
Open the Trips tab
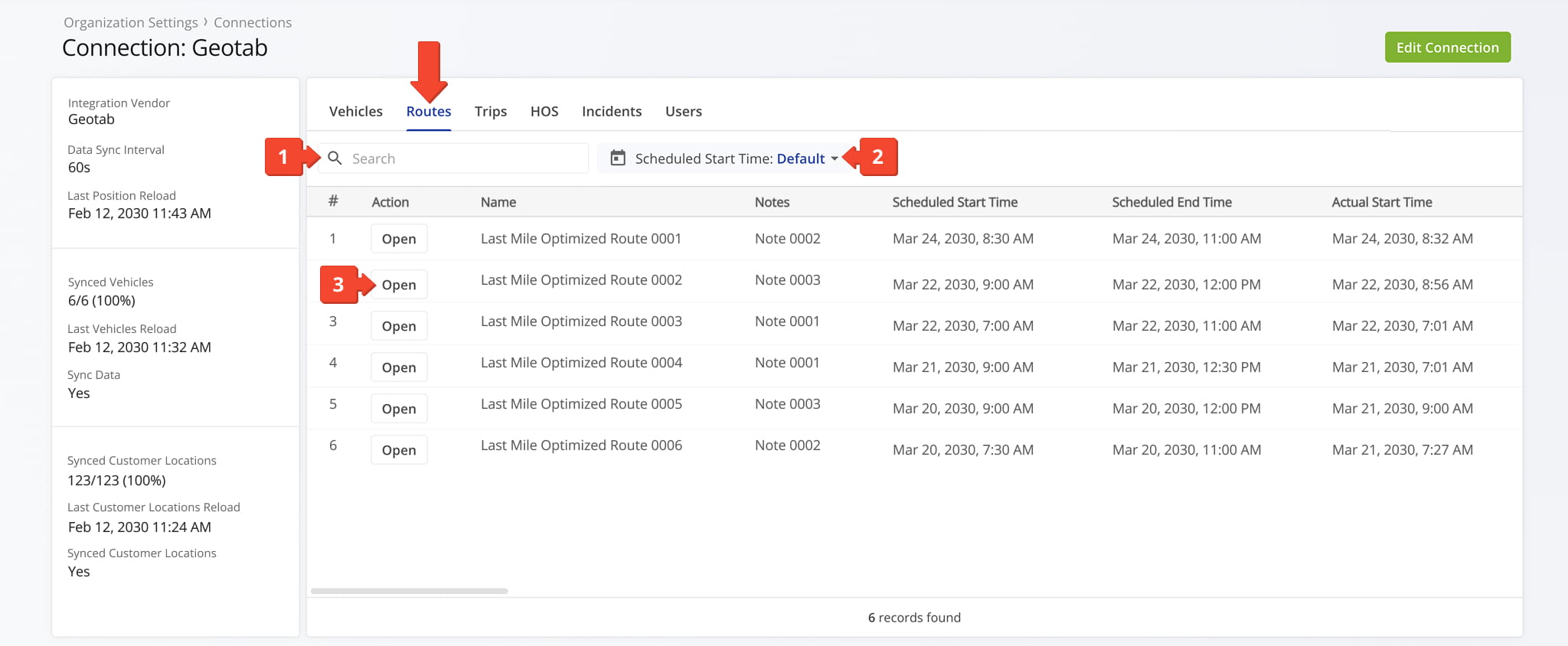tap(491, 111)
